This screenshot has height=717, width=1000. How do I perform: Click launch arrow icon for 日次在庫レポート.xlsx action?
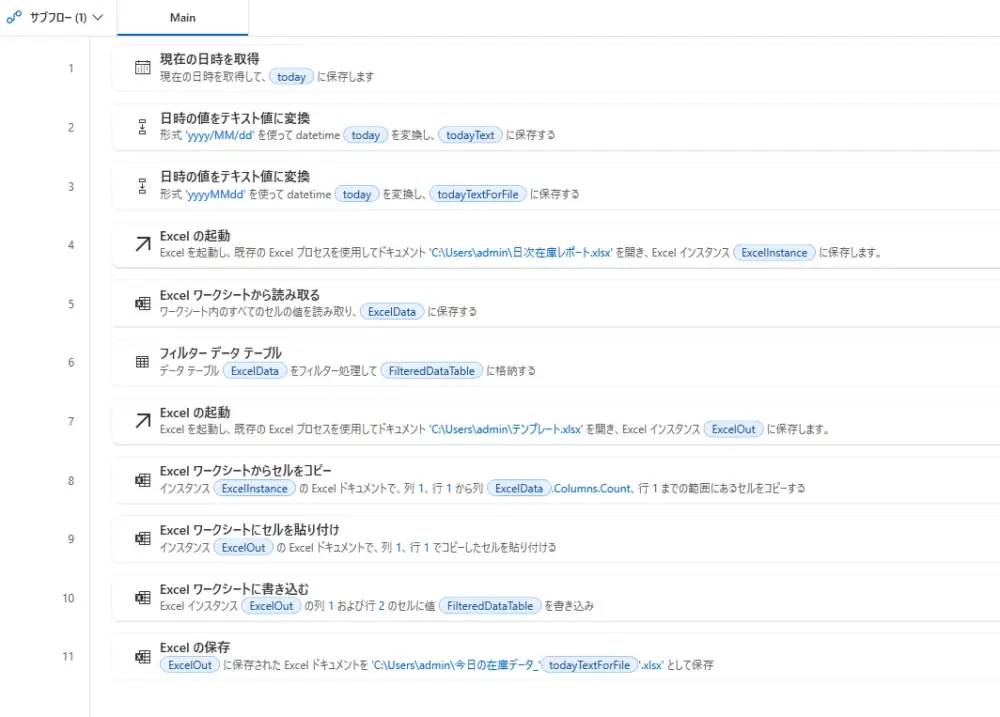[142, 245]
